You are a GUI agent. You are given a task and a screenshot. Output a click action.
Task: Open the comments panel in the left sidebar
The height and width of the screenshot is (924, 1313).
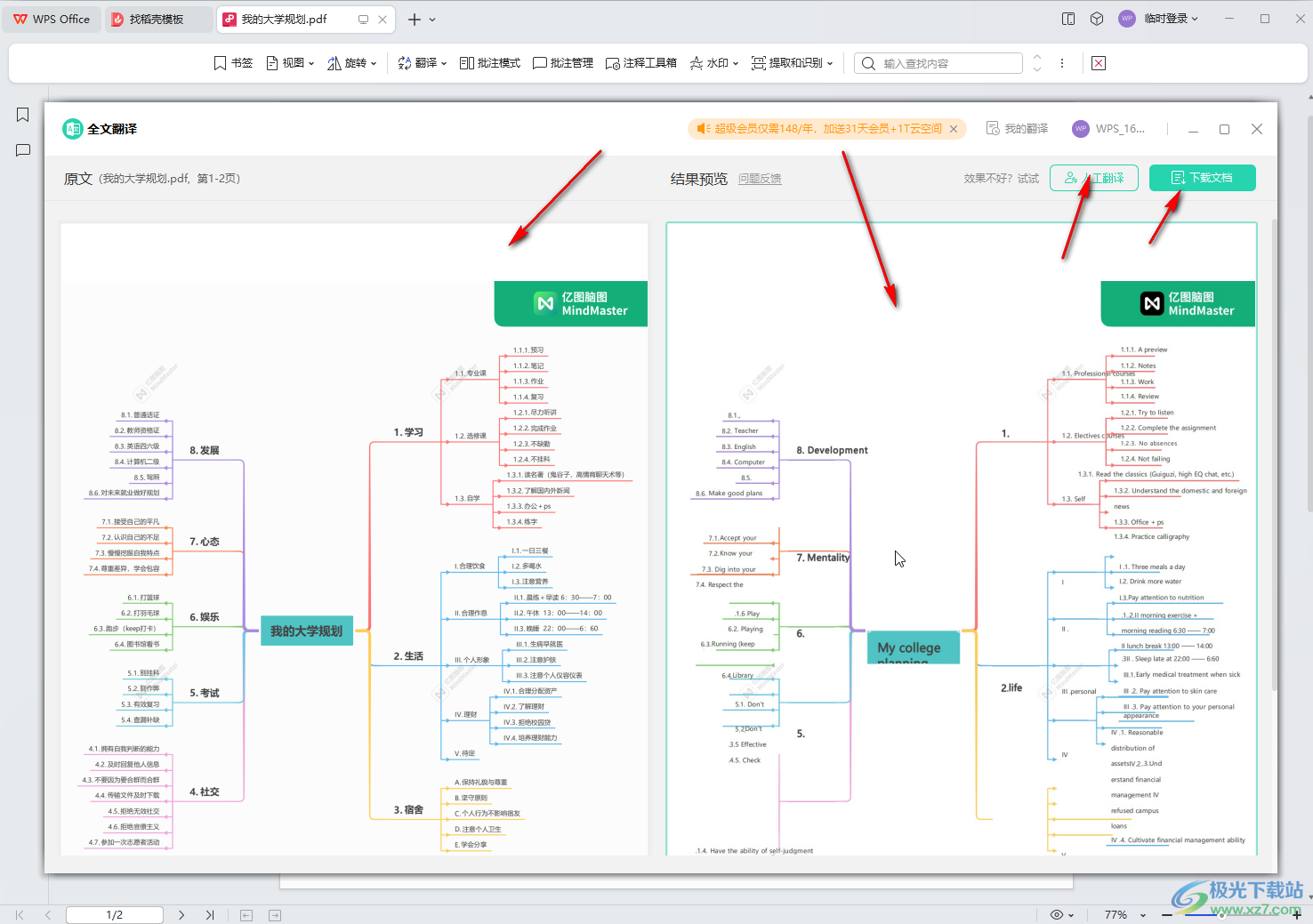(23, 150)
